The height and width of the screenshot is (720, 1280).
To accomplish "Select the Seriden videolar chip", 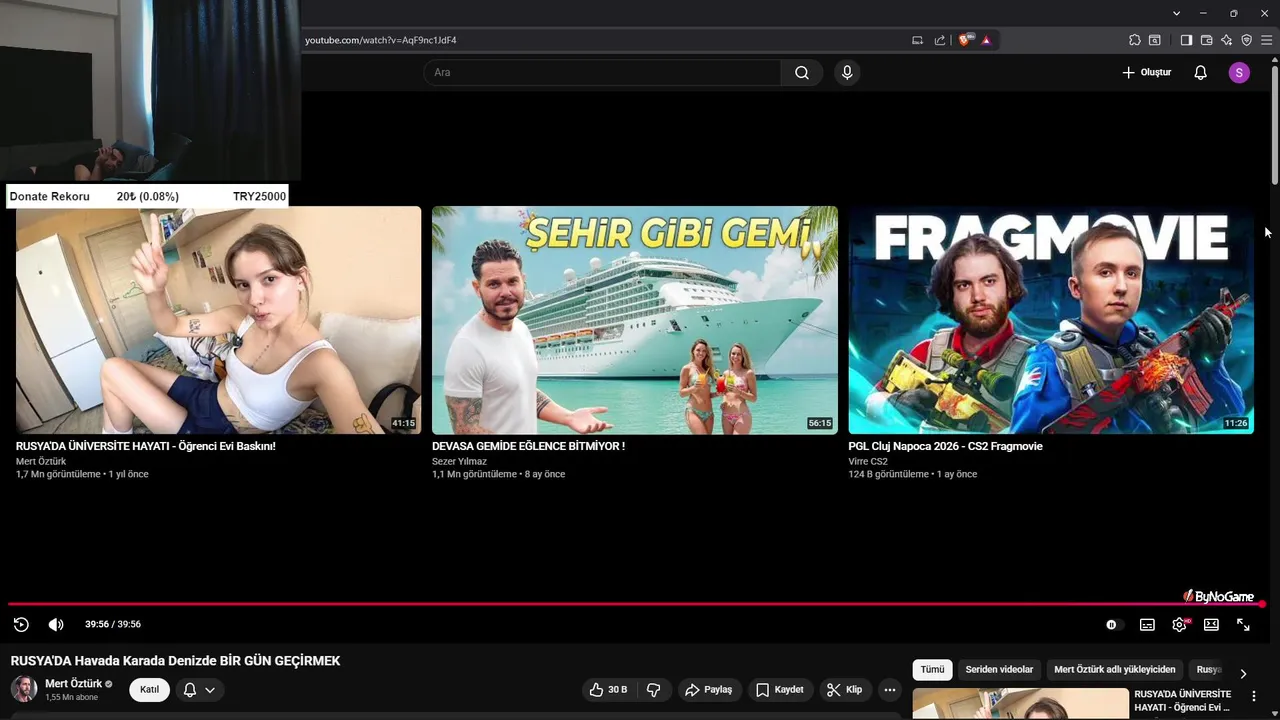I will 999,669.
